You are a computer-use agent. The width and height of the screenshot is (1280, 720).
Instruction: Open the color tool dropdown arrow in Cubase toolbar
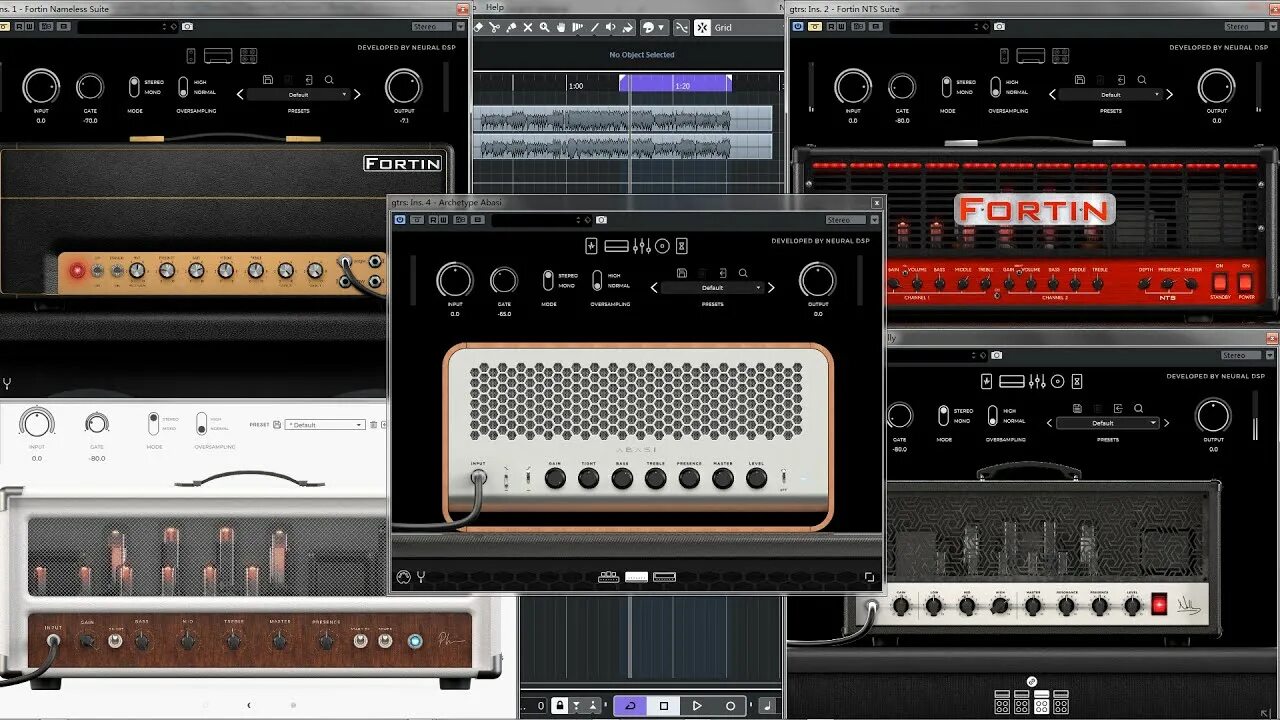coord(662,28)
